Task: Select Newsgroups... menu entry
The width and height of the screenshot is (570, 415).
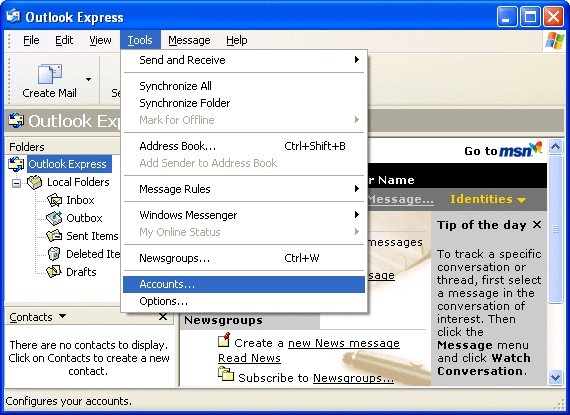Action: (x=244, y=258)
